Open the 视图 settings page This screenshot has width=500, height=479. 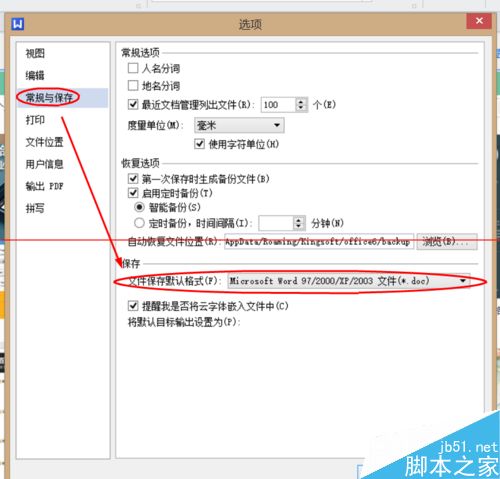pos(35,53)
